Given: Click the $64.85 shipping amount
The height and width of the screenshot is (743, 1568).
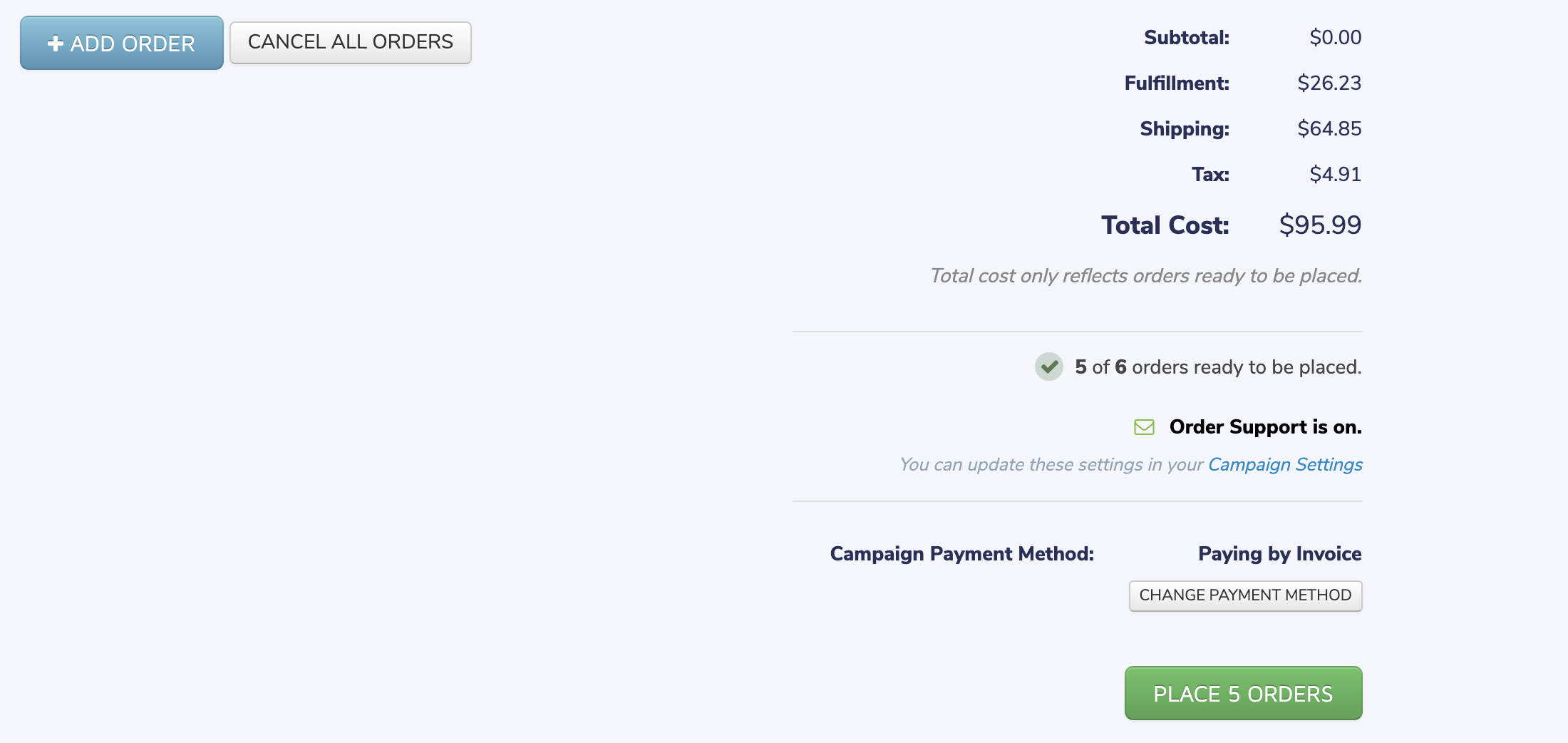Looking at the screenshot, I should click(1329, 129).
